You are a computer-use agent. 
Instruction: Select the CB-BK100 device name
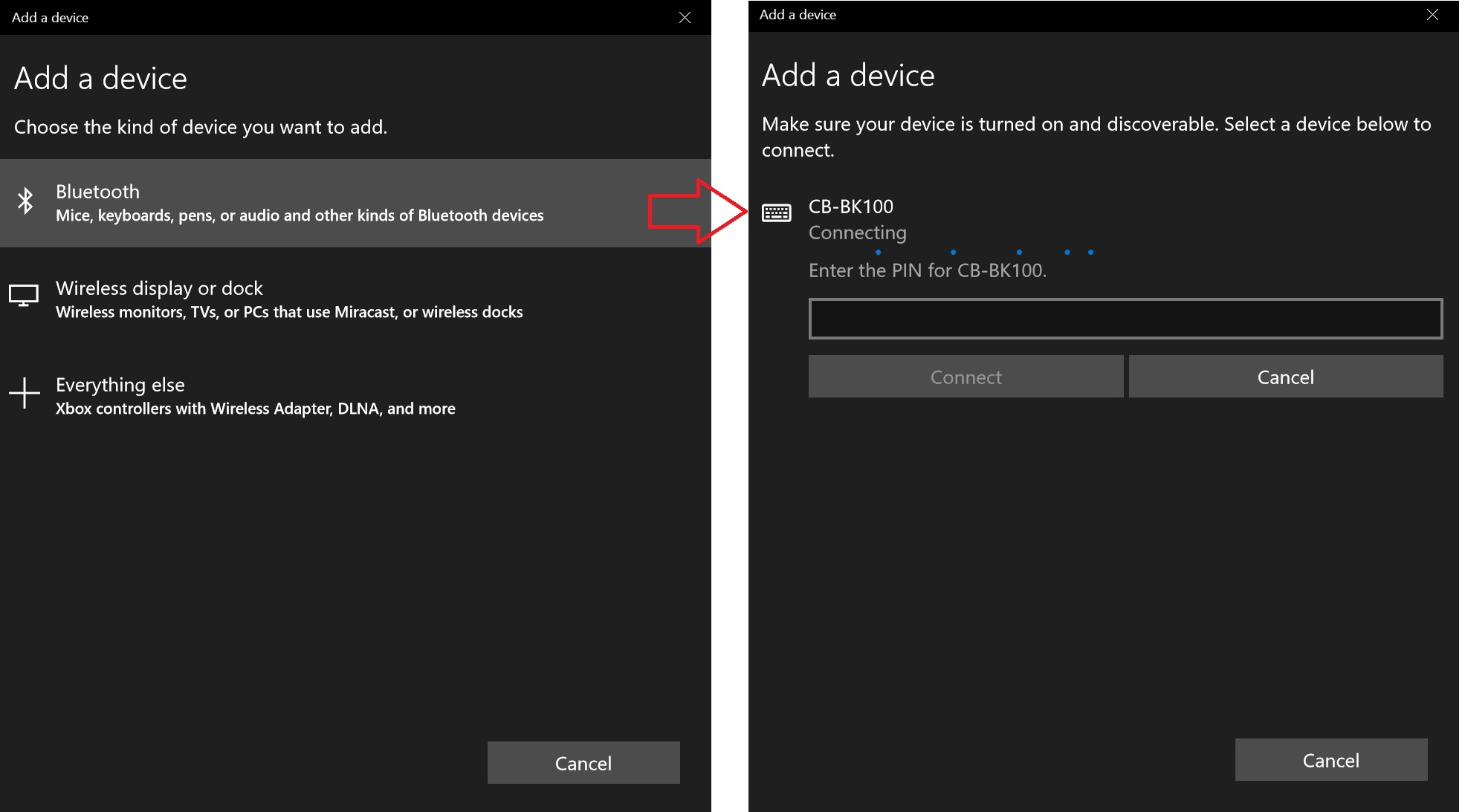coord(850,207)
